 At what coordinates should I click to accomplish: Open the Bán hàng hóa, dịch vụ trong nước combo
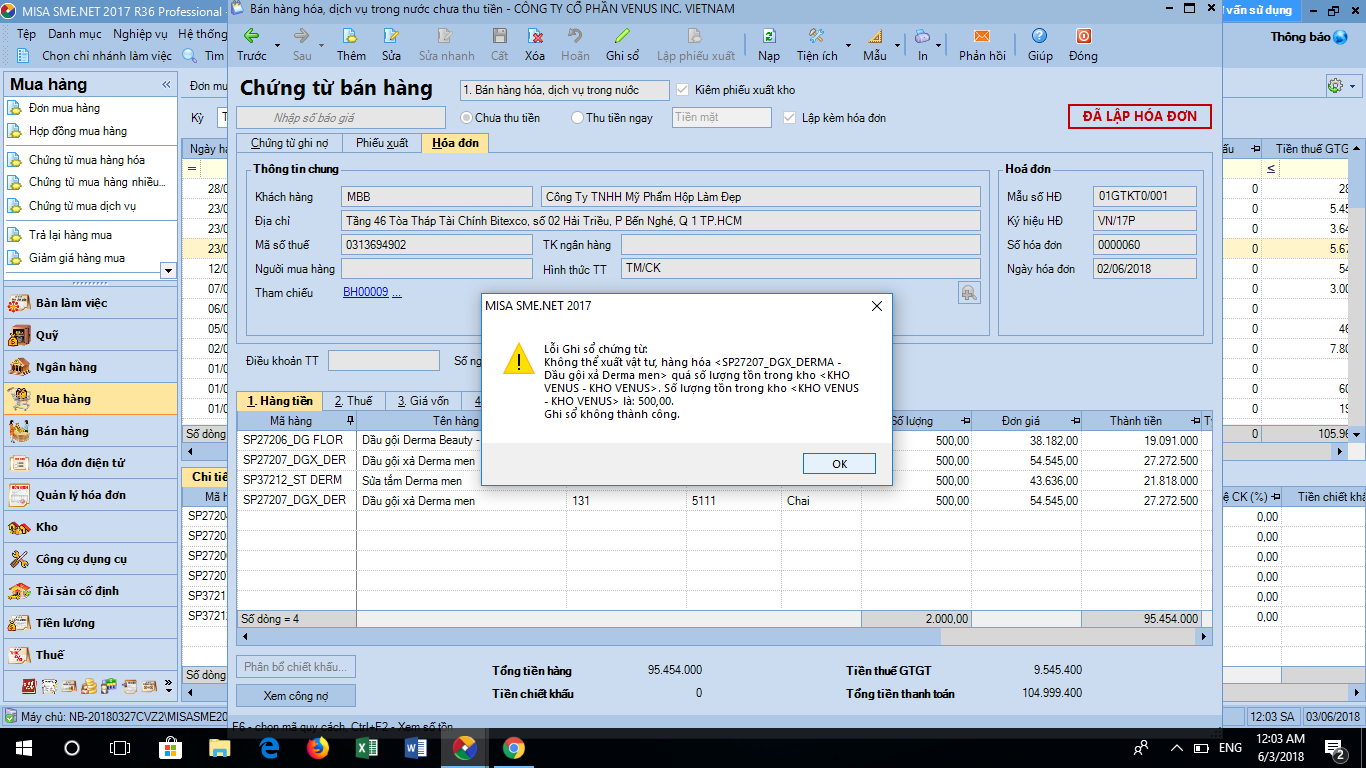564,90
